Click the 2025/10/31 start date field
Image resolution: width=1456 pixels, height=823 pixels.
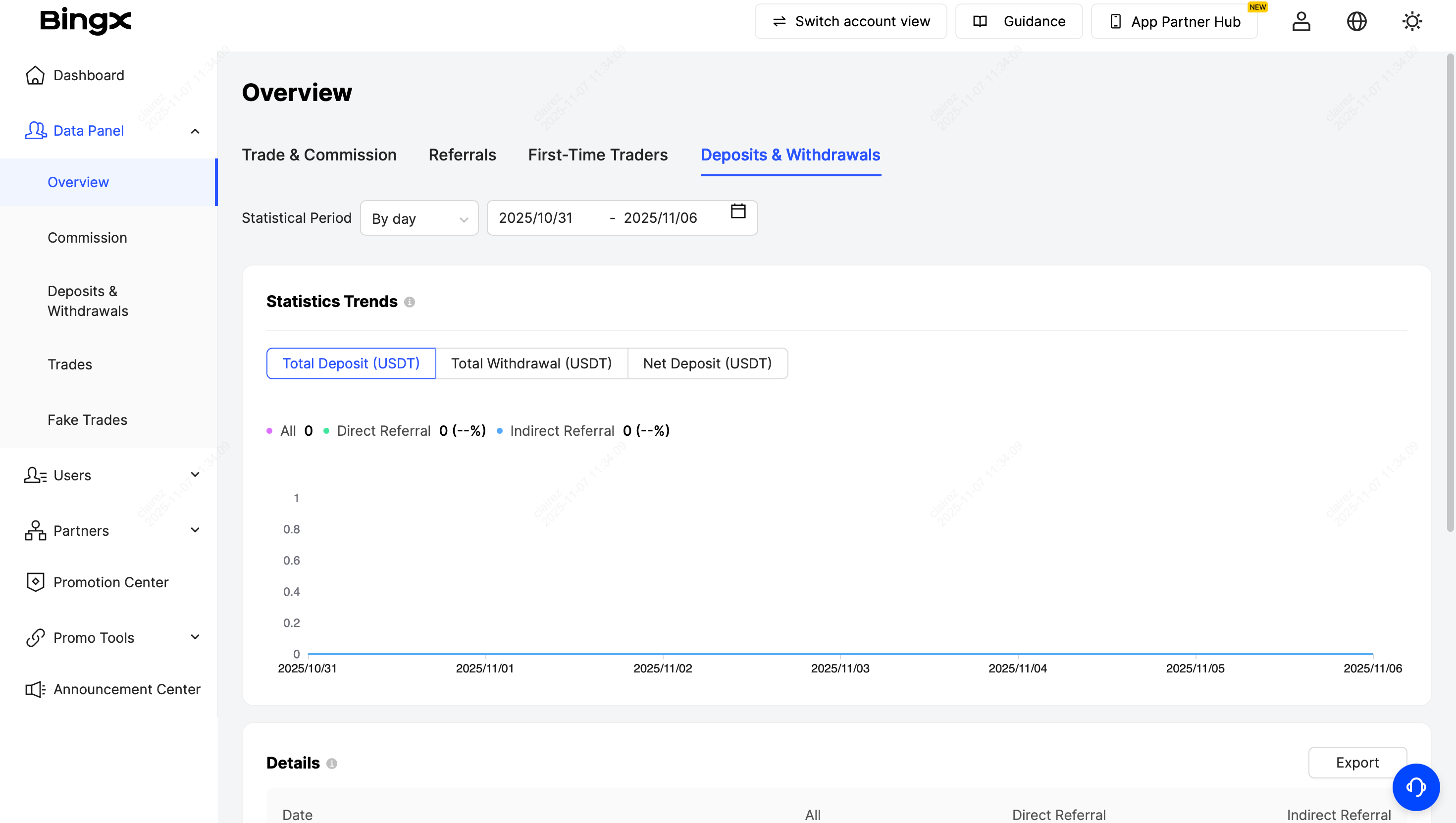[535, 218]
